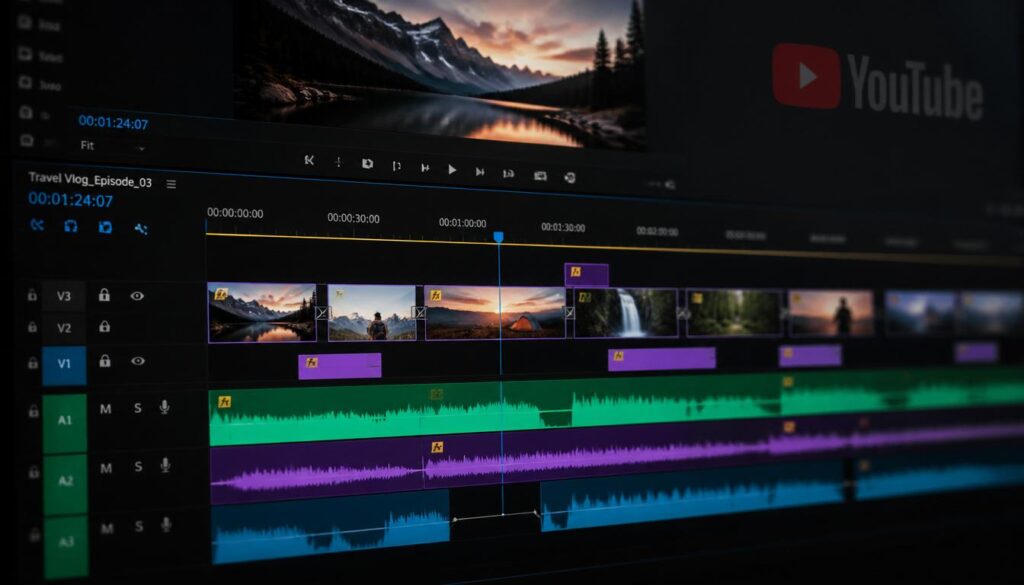Toggle V3 track visibility eye
Viewport: 1024px width, 585px height.
(x=136, y=296)
